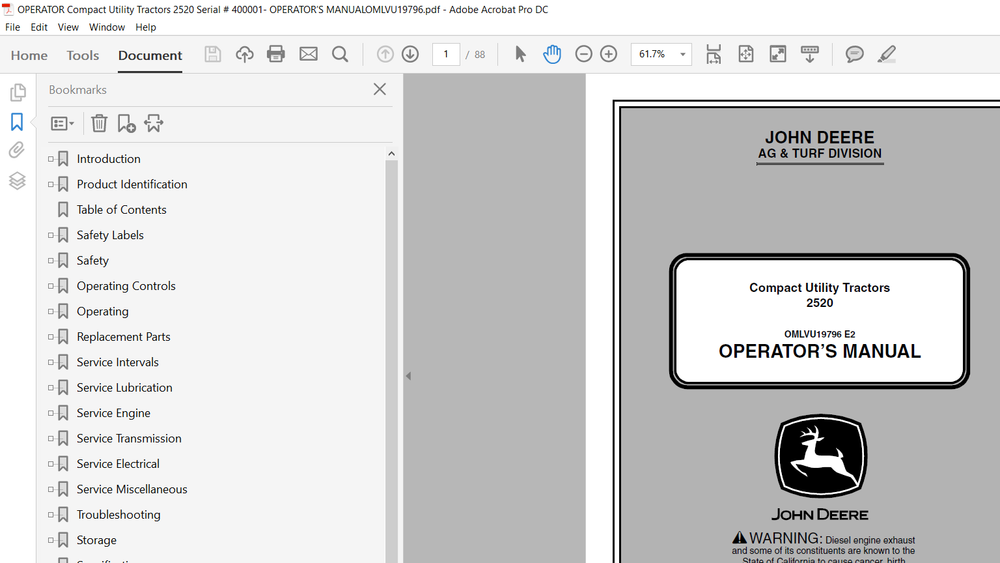
Task: Click fit width scrolling icon
Action: click(714, 54)
